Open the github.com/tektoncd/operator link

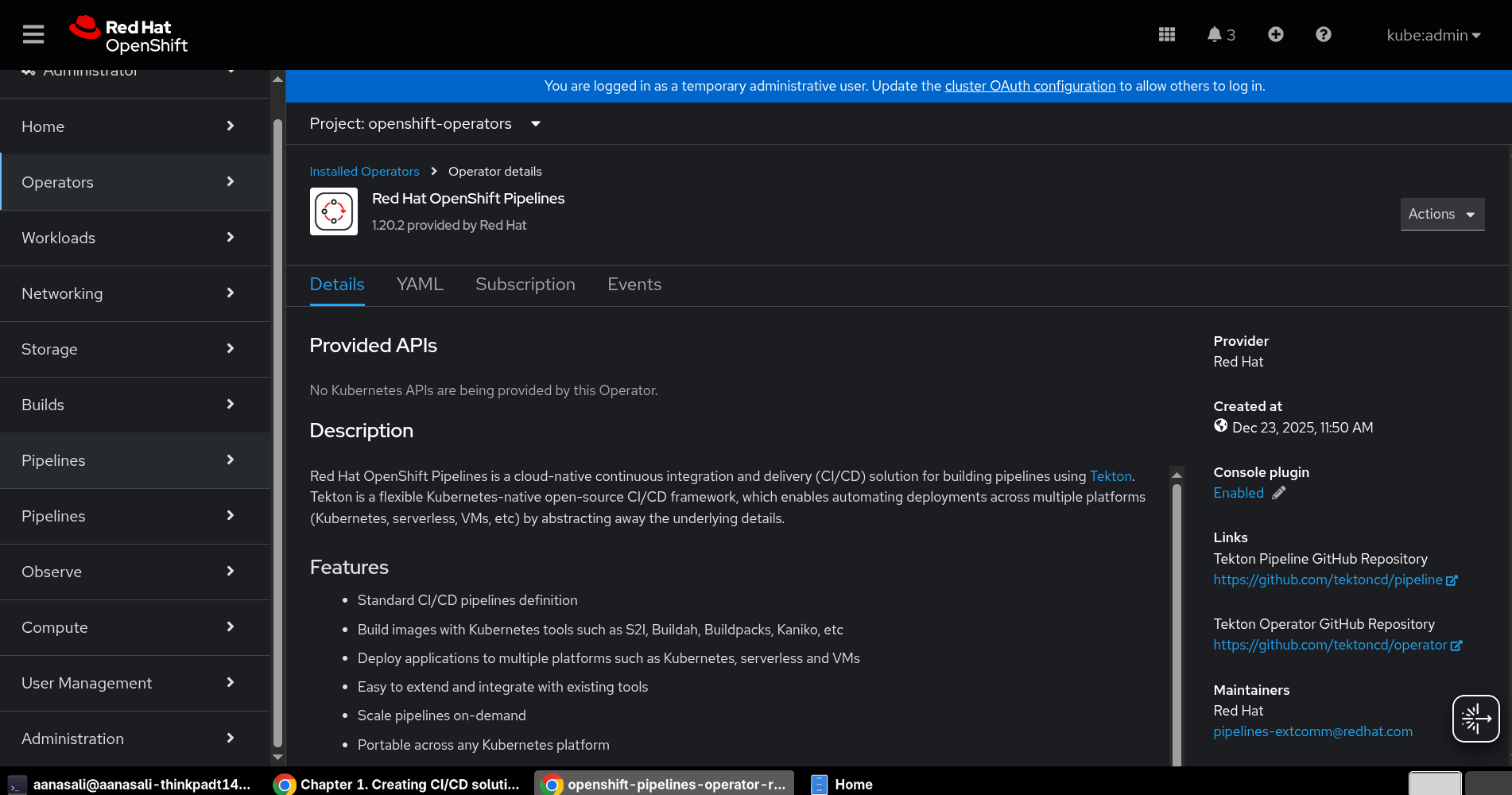(x=1330, y=645)
